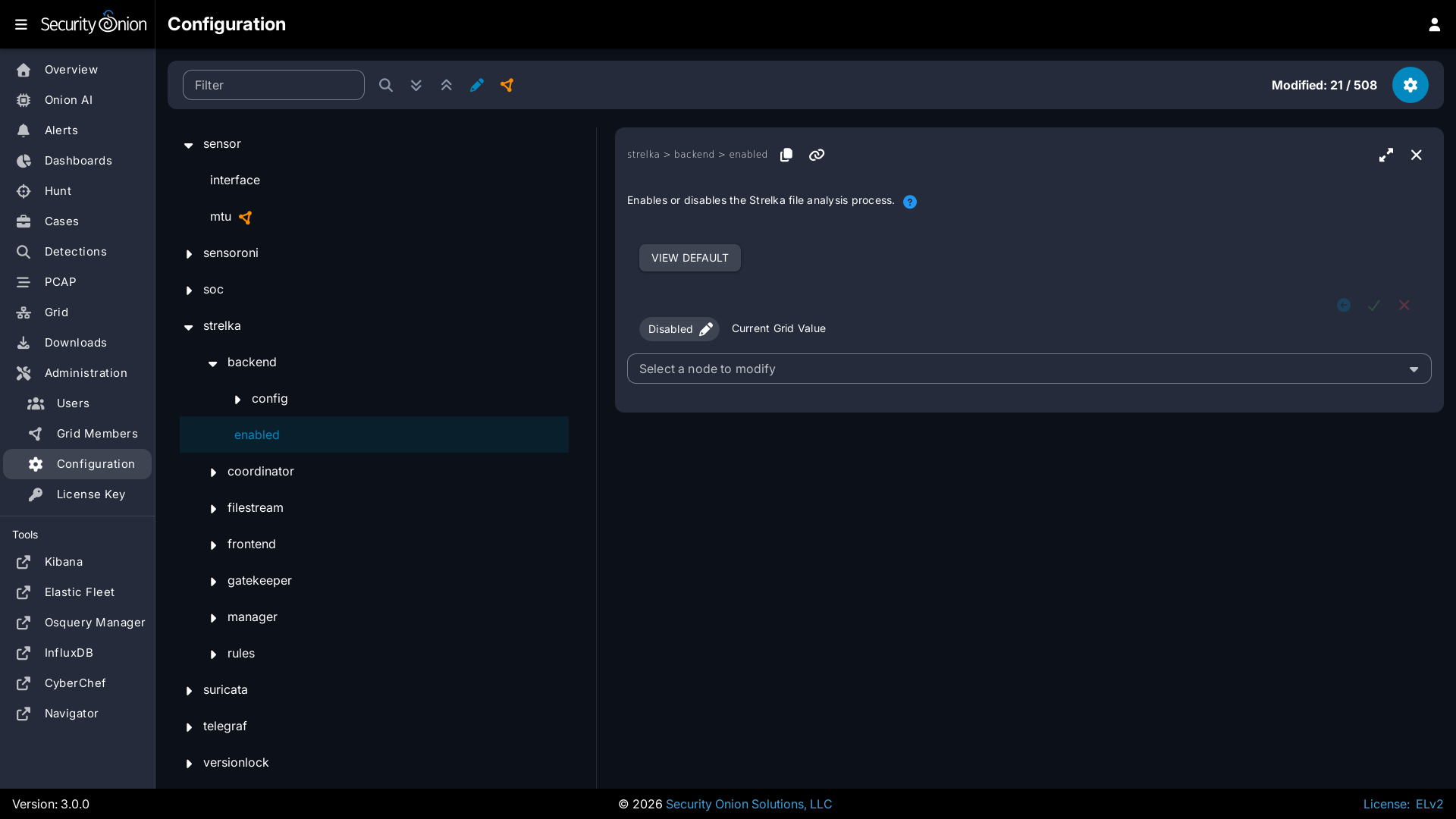Click the link icon beside the breadcrumb

(816, 155)
